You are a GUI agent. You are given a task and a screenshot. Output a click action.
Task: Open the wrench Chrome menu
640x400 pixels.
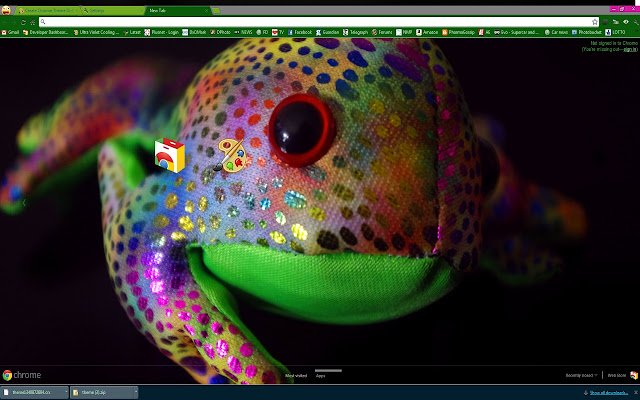(635, 22)
